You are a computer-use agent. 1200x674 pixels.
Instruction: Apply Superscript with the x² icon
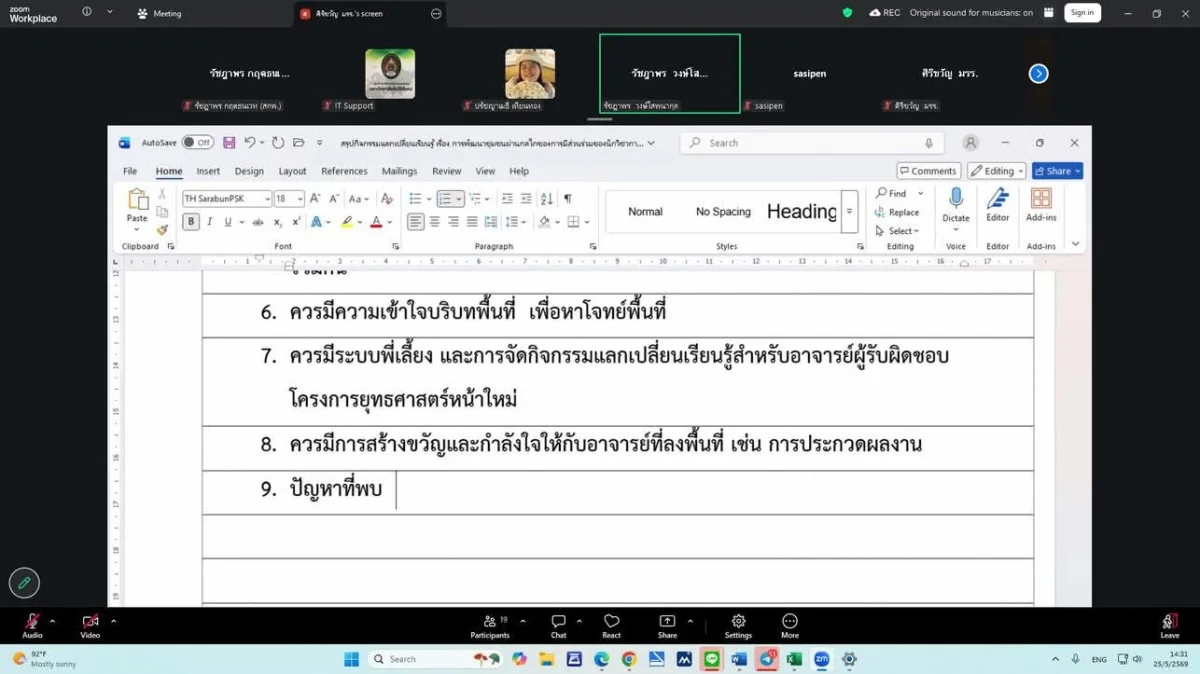[x=296, y=222]
